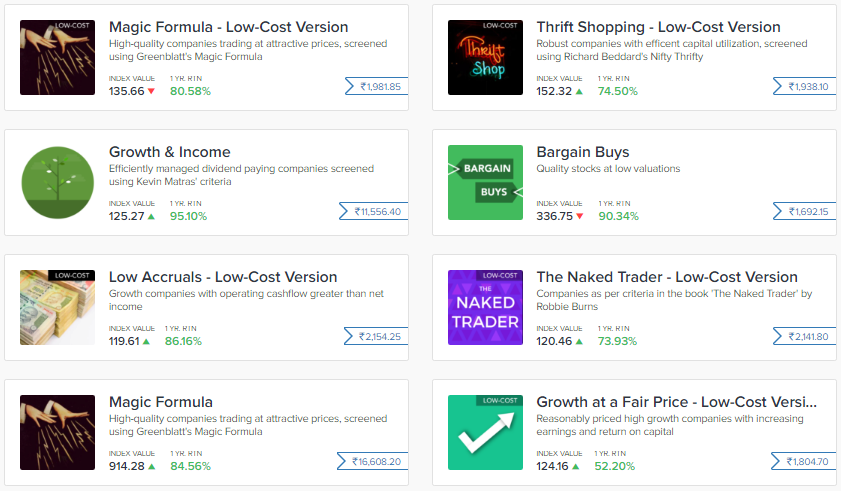The image size is (841, 491).
Task: Open Low Accruals - Low-Cost Version title
Action: click(222, 277)
